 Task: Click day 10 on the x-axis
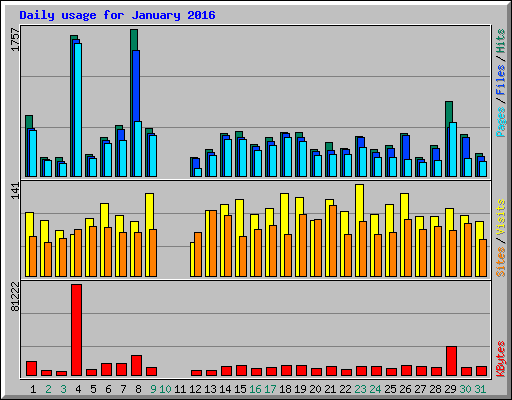tap(165, 389)
